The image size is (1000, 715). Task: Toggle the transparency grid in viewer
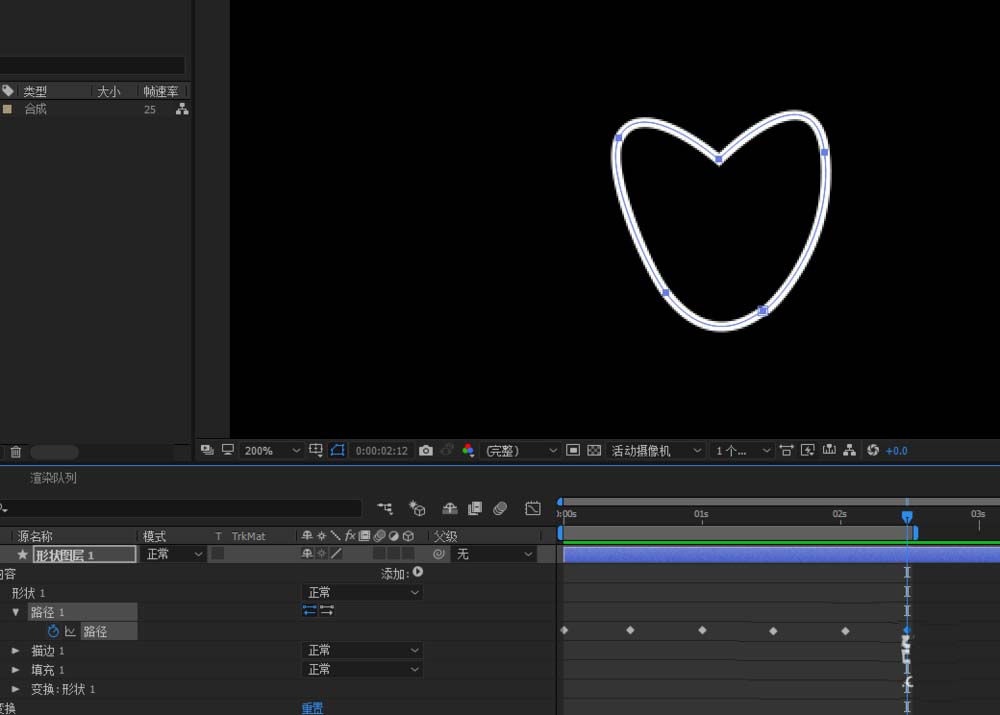pos(594,451)
